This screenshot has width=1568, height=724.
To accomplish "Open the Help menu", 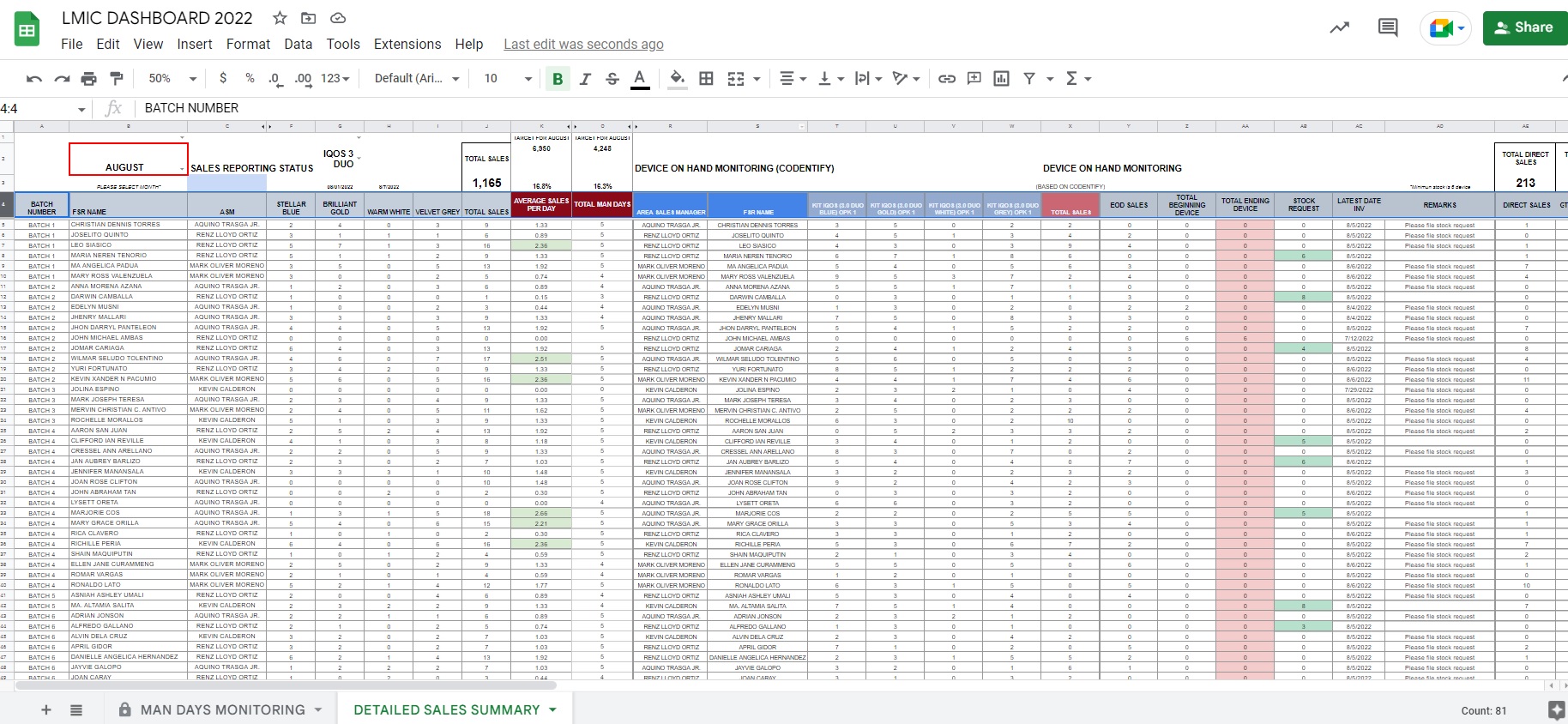I will tap(469, 44).
